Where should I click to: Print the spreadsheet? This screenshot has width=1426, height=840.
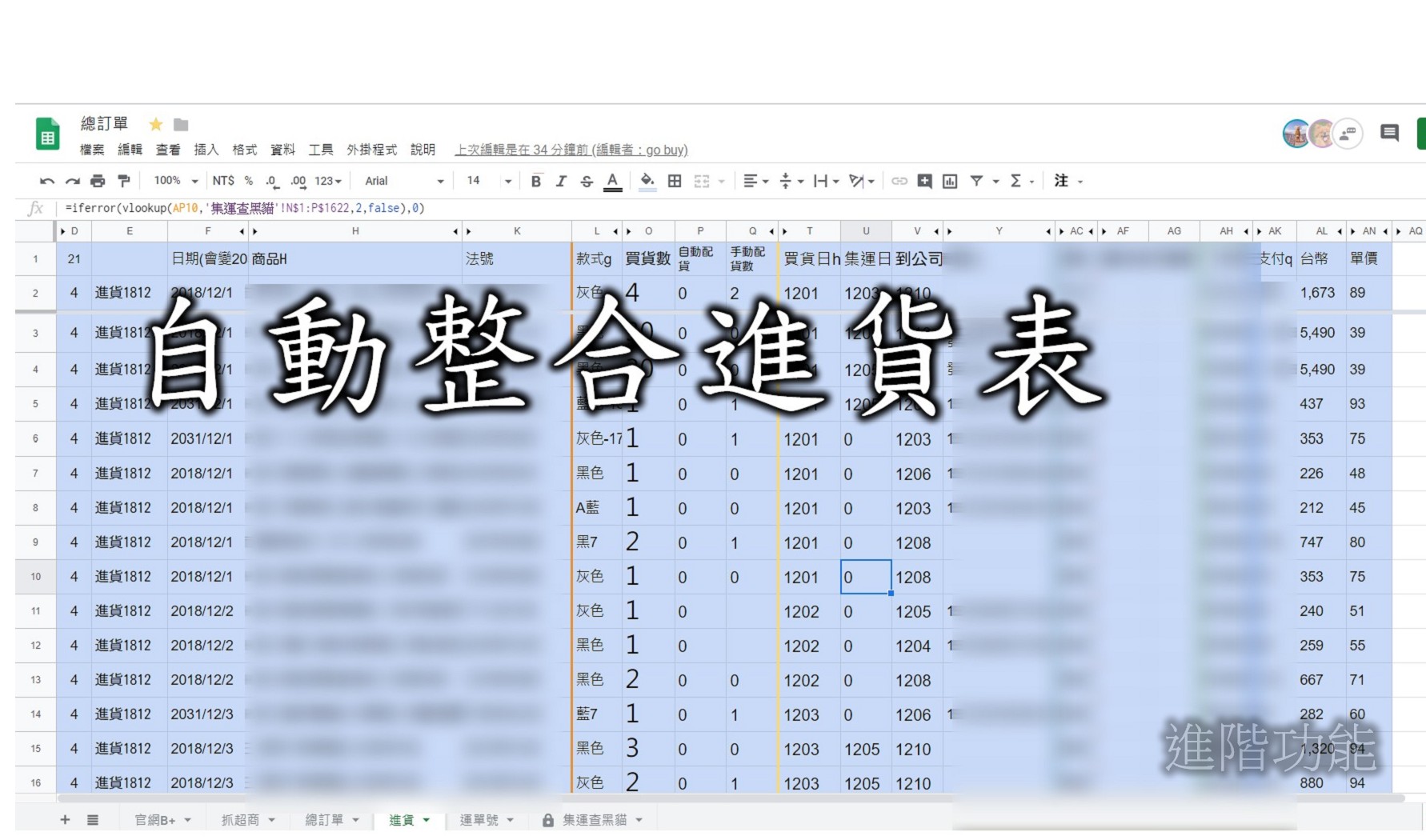pos(98,181)
